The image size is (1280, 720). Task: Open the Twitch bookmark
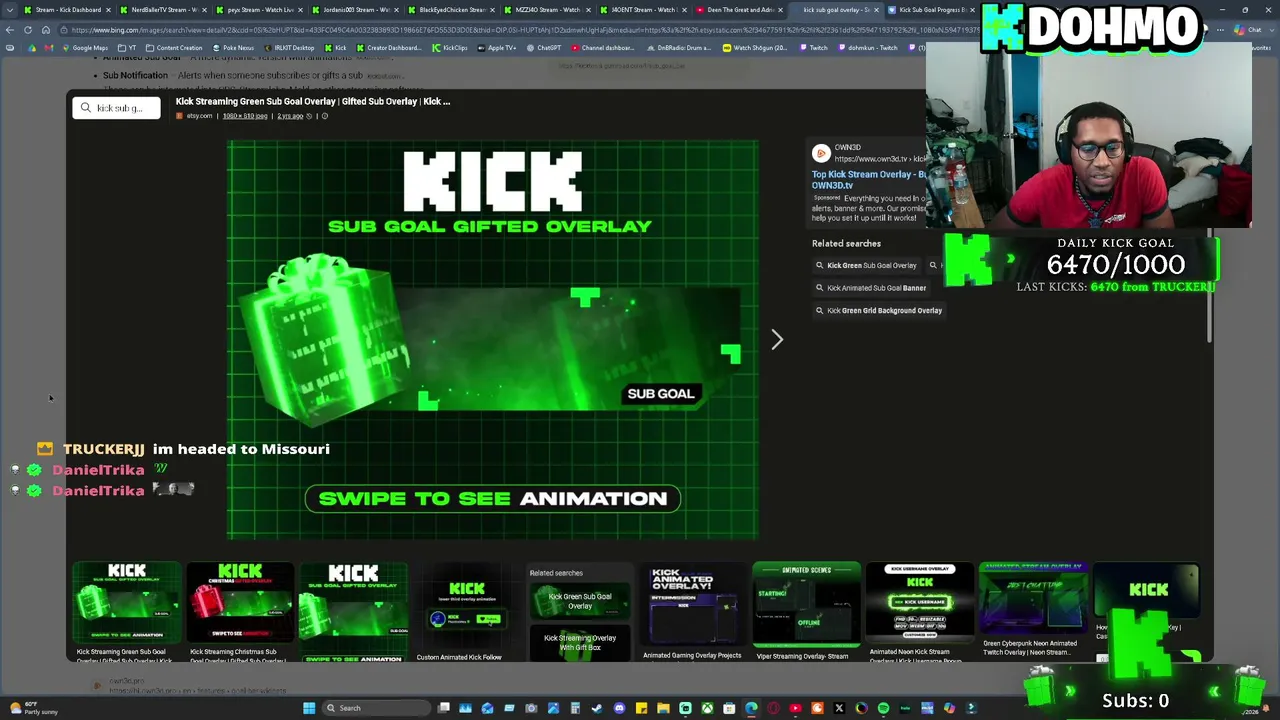[x=814, y=48]
